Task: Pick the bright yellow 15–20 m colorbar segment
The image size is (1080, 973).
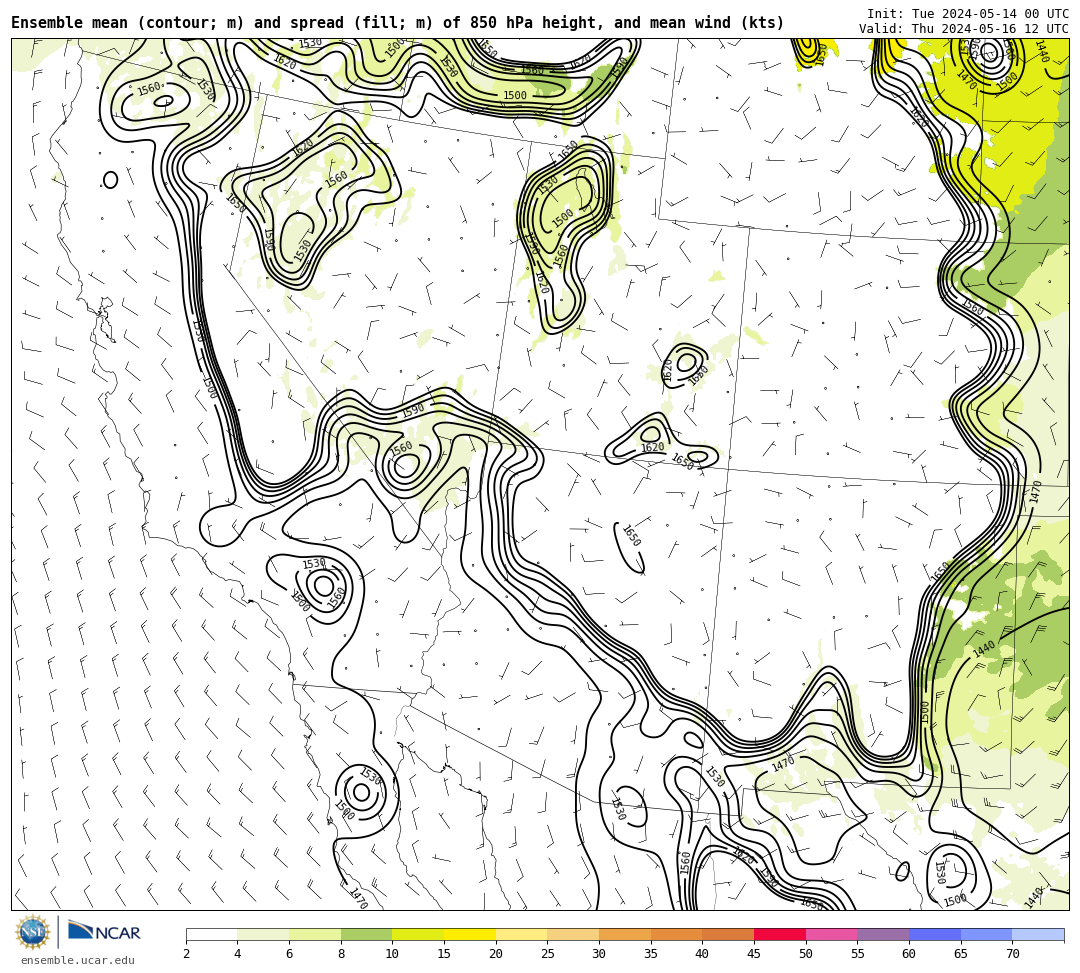Action: (x=470, y=934)
